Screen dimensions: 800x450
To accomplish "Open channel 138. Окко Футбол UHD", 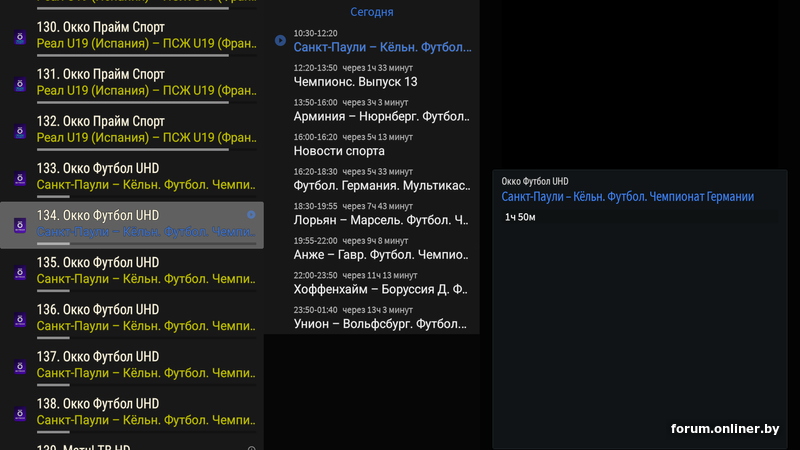I will (132, 413).
